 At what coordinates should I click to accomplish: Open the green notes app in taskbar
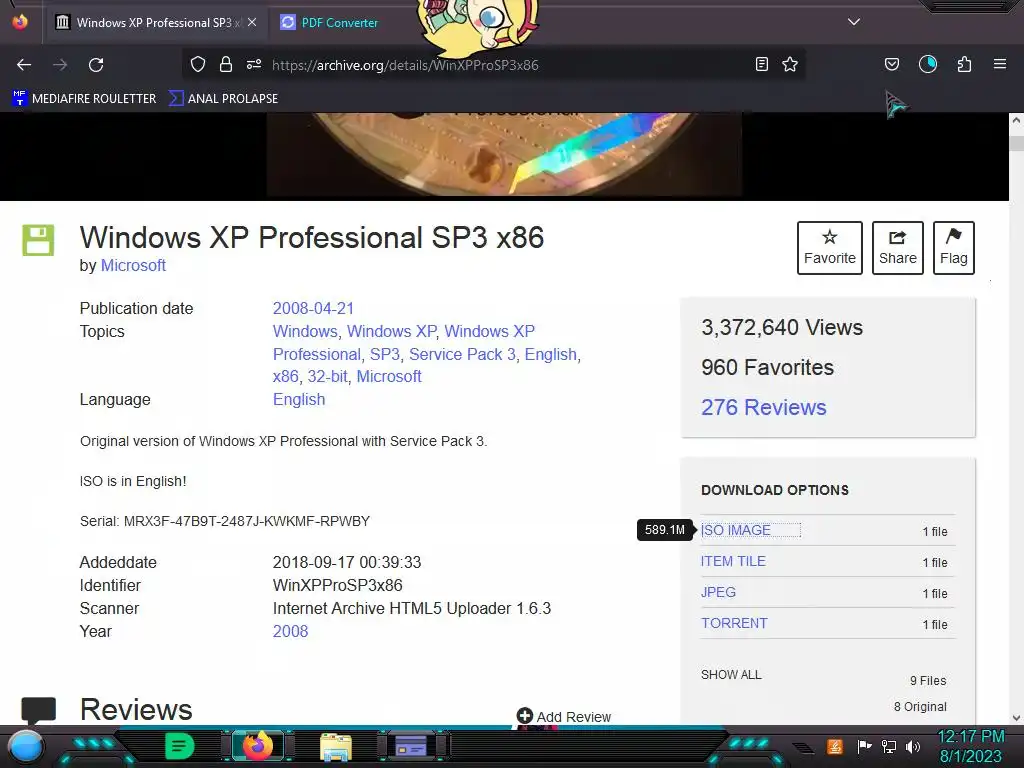(180, 746)
